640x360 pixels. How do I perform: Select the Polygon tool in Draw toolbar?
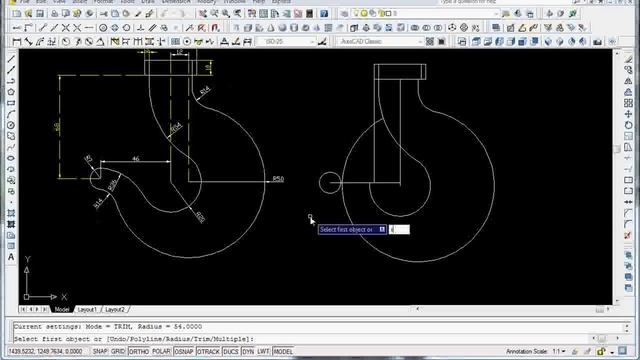pos(11,92)
